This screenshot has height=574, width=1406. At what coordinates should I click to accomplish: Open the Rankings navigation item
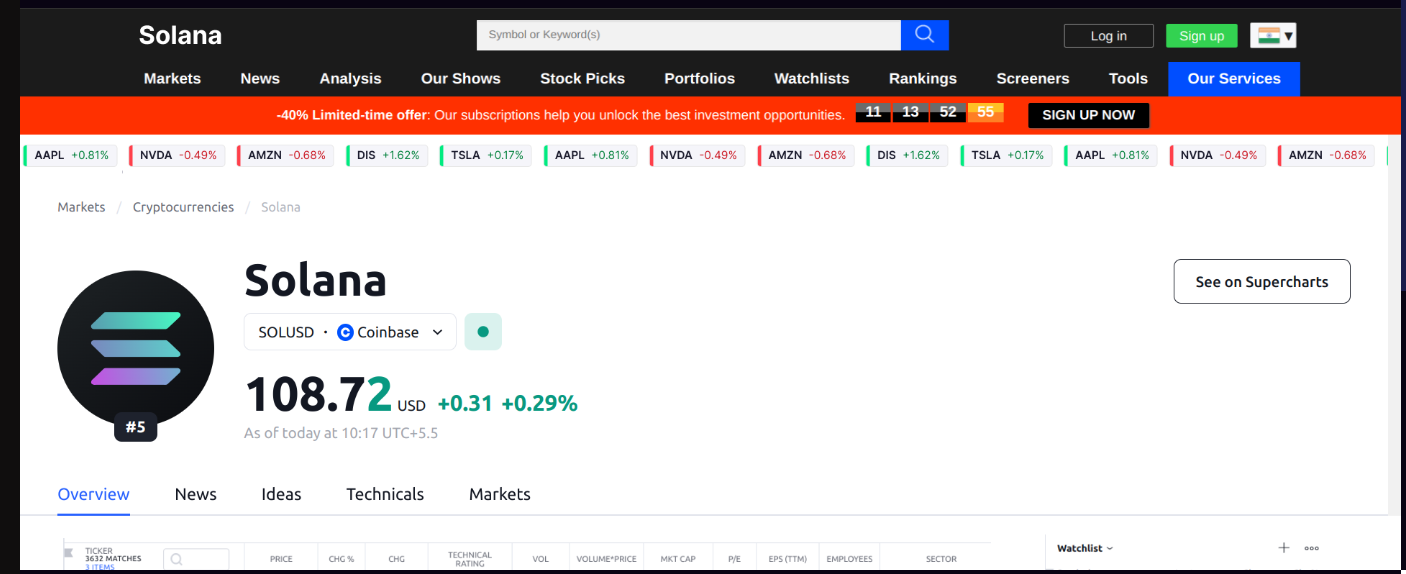(x=923, y=78)
